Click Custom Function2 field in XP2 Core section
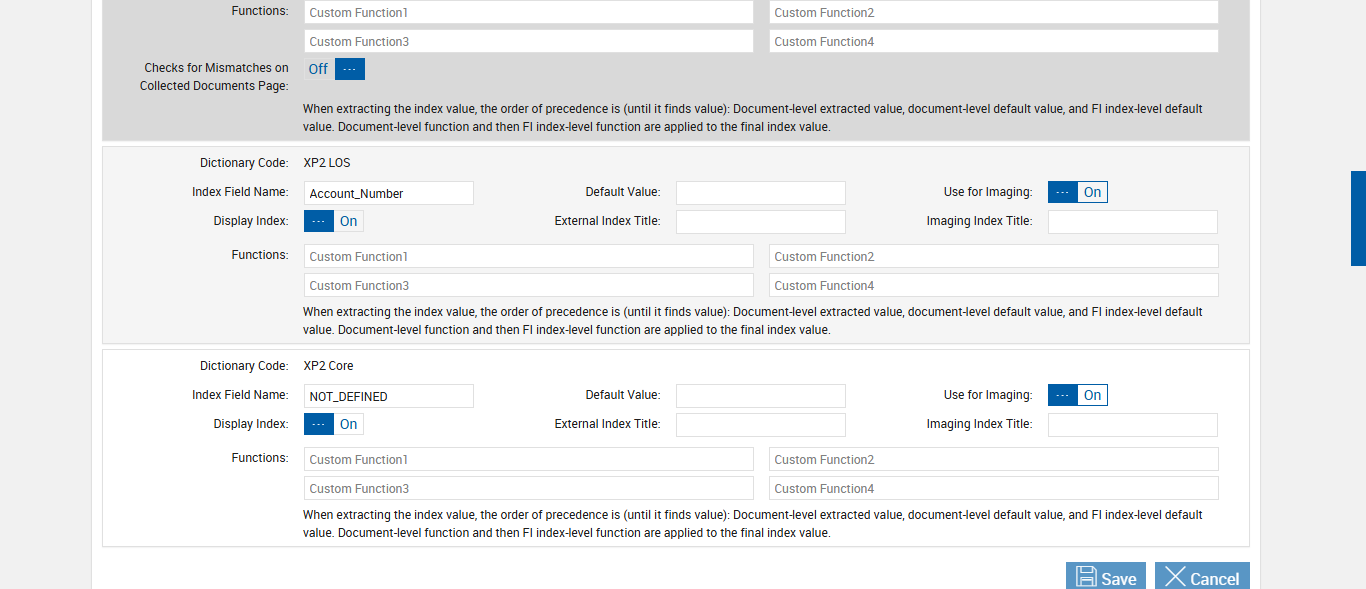1366x589 pixels. pos(993,459)
